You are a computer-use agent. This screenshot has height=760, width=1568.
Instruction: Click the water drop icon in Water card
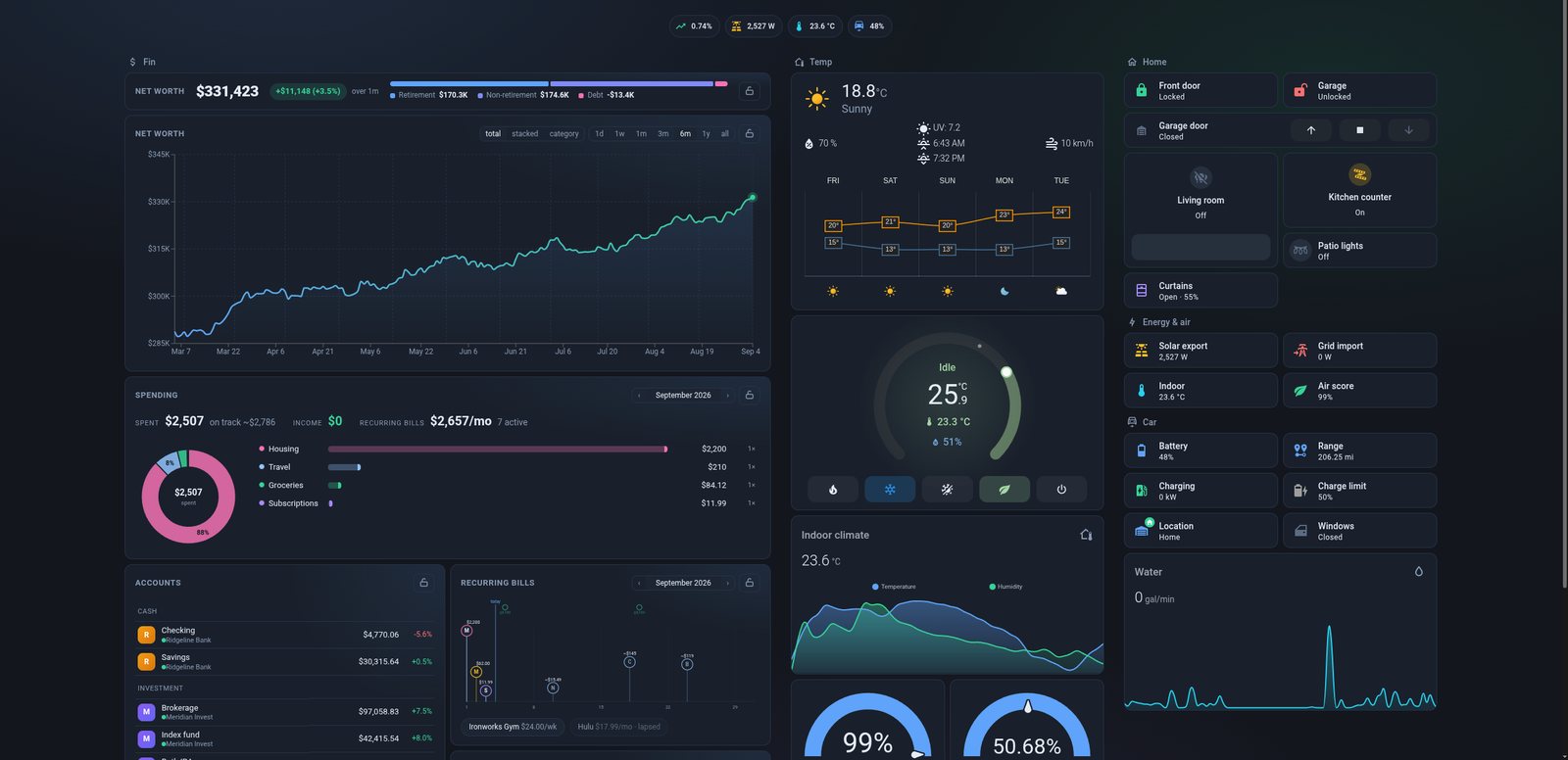[x=1418, y=571]
